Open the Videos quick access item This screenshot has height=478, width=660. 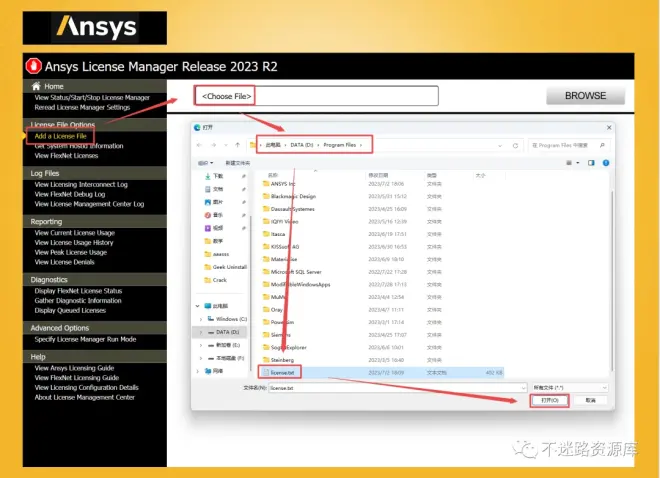pos(218,228)
